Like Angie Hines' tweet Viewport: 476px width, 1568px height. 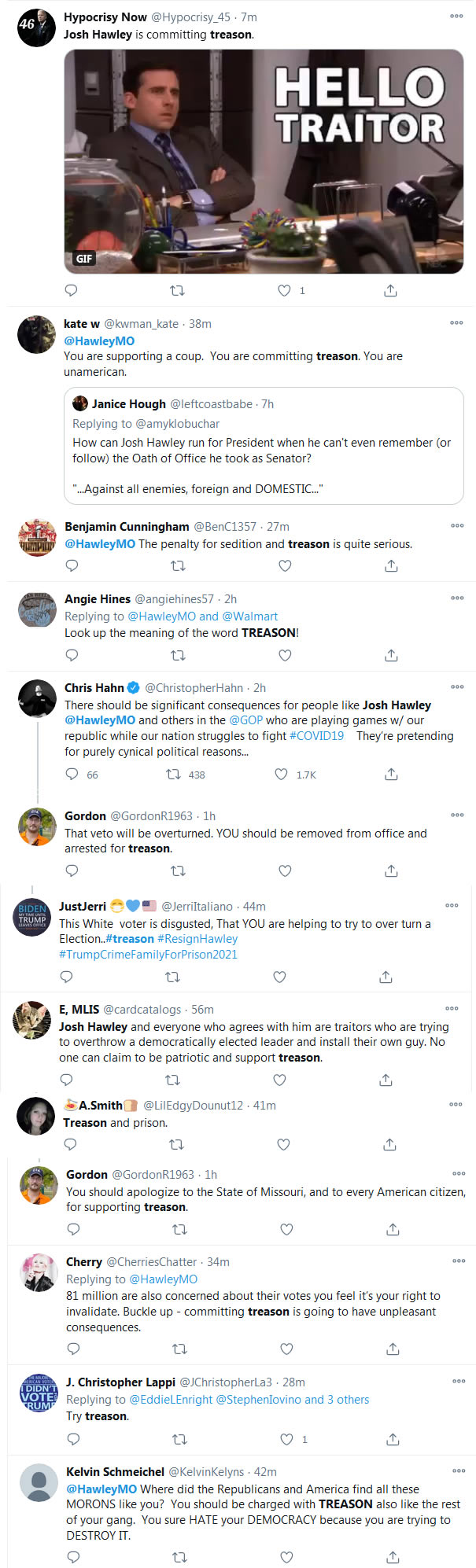285,655
